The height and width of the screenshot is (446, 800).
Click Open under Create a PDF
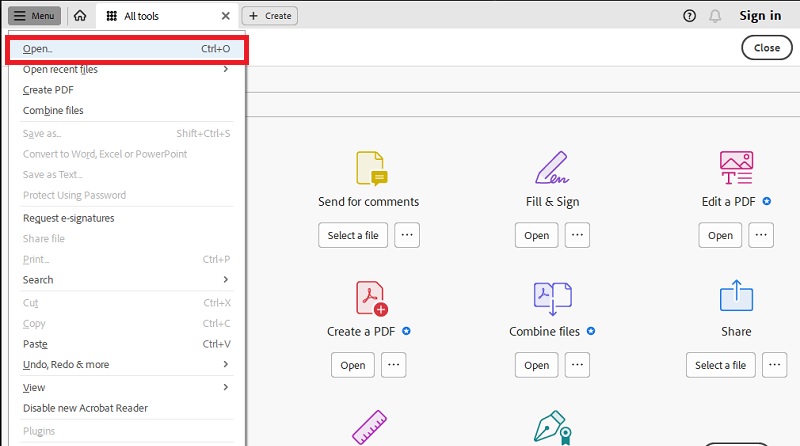tap(353, 365)
